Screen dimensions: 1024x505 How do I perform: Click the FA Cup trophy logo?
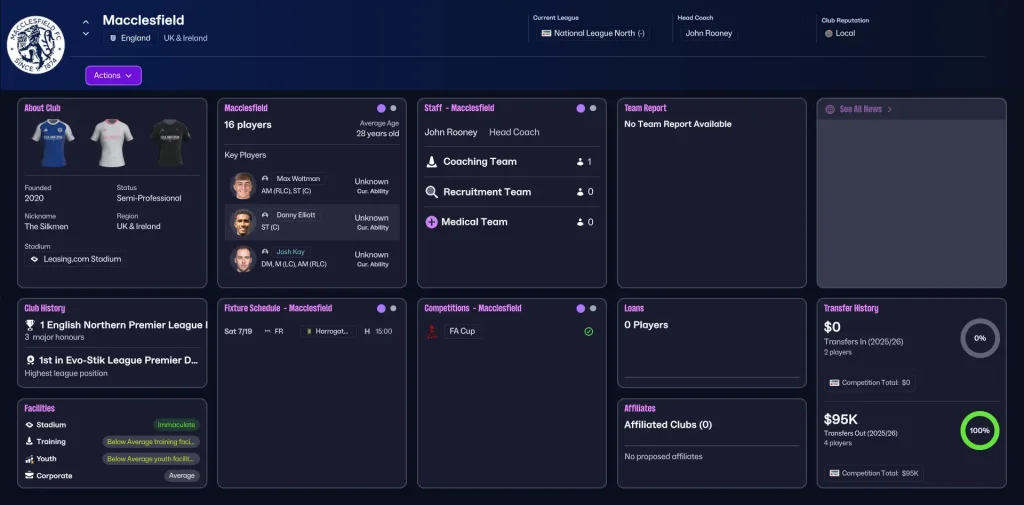[432, 332]
